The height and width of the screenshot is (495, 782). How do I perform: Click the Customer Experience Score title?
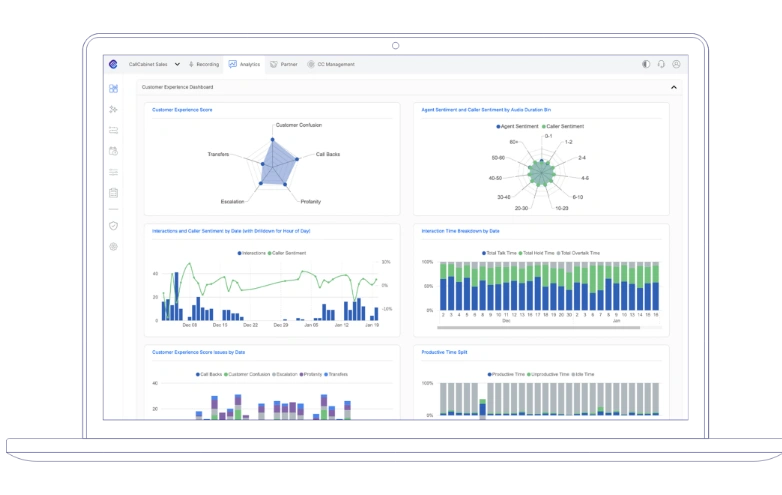pyautogui.click(x=182, y=109)
